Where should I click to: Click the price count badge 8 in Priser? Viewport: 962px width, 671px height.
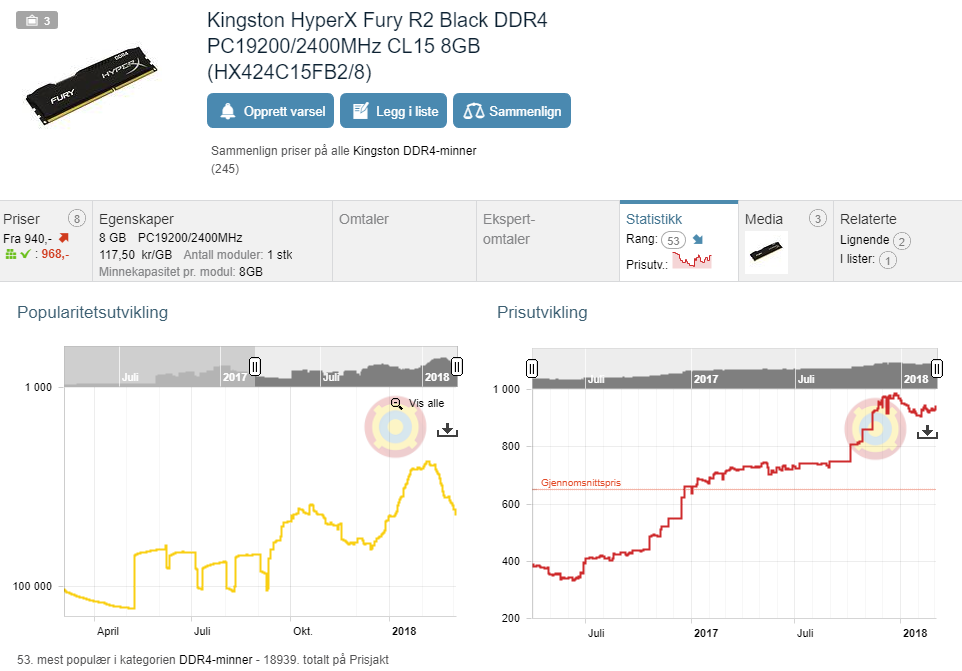[x=77, y=218]
